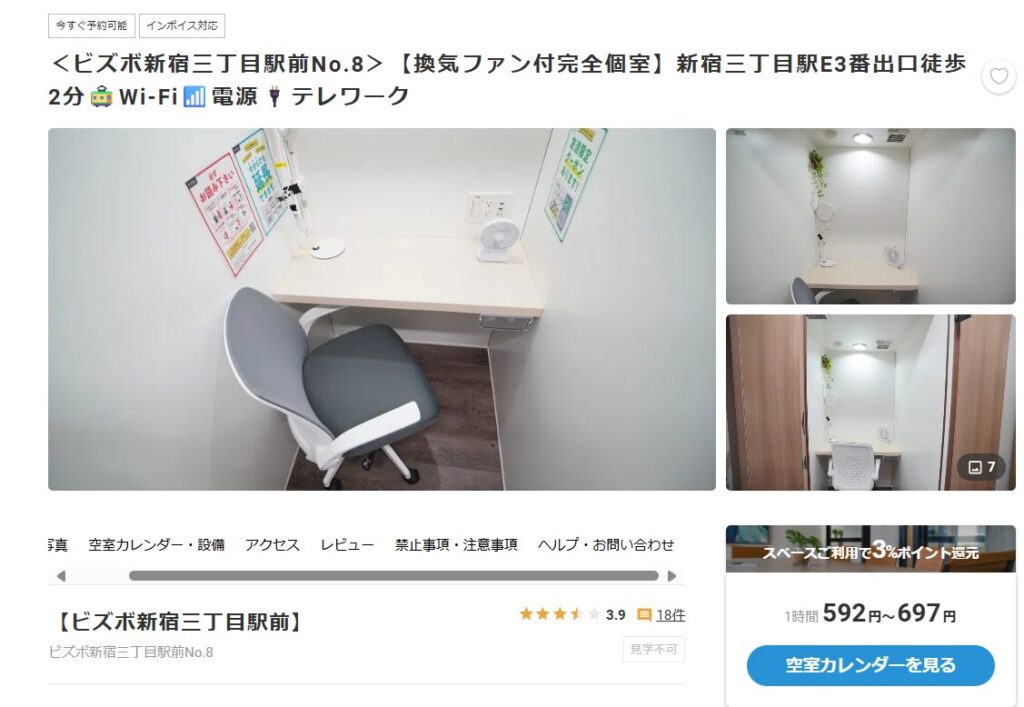Open the upper right room thumbnail

click(x=871, y=216)
